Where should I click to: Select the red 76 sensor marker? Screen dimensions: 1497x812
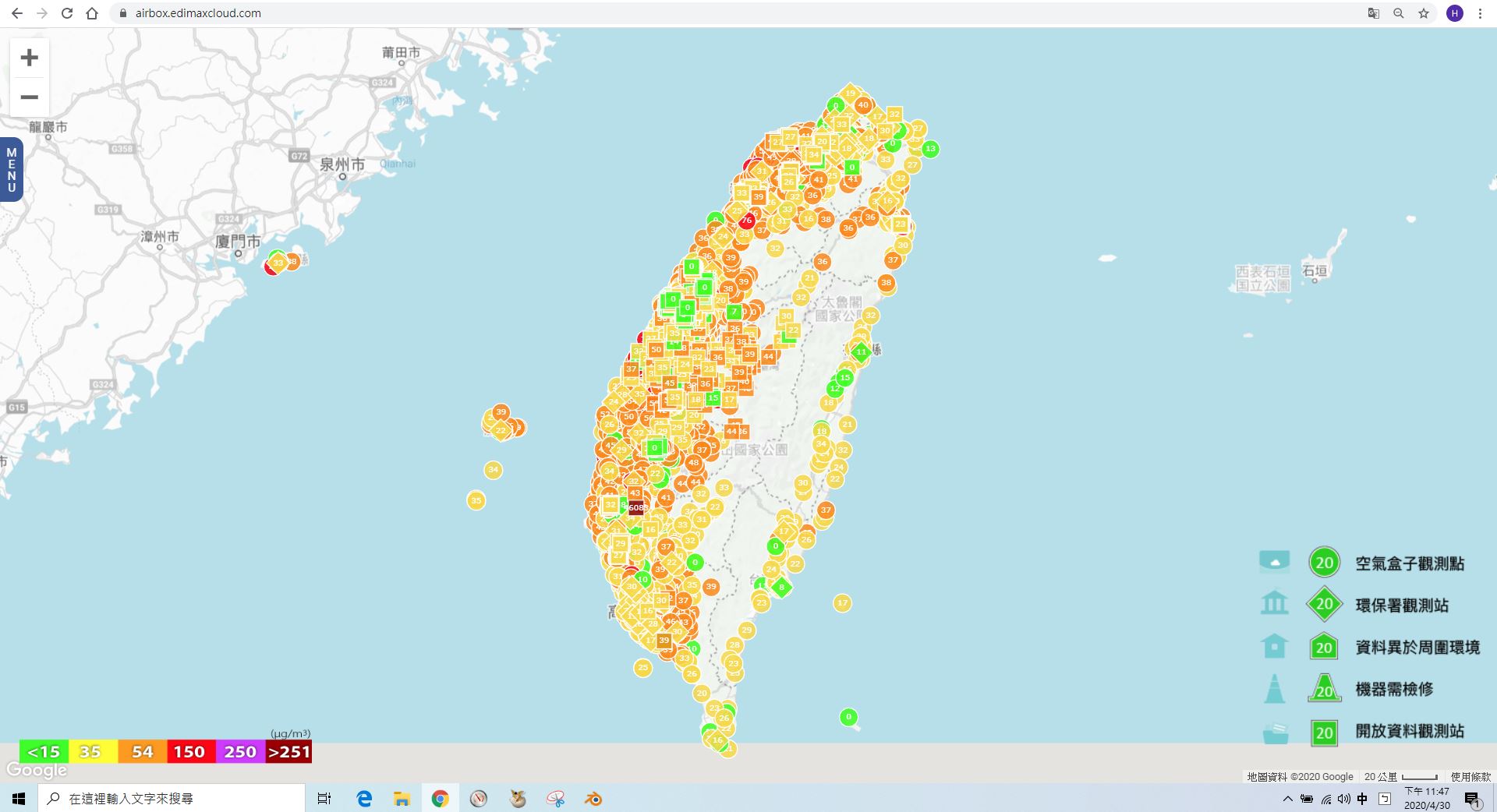[x=746, y=221]
